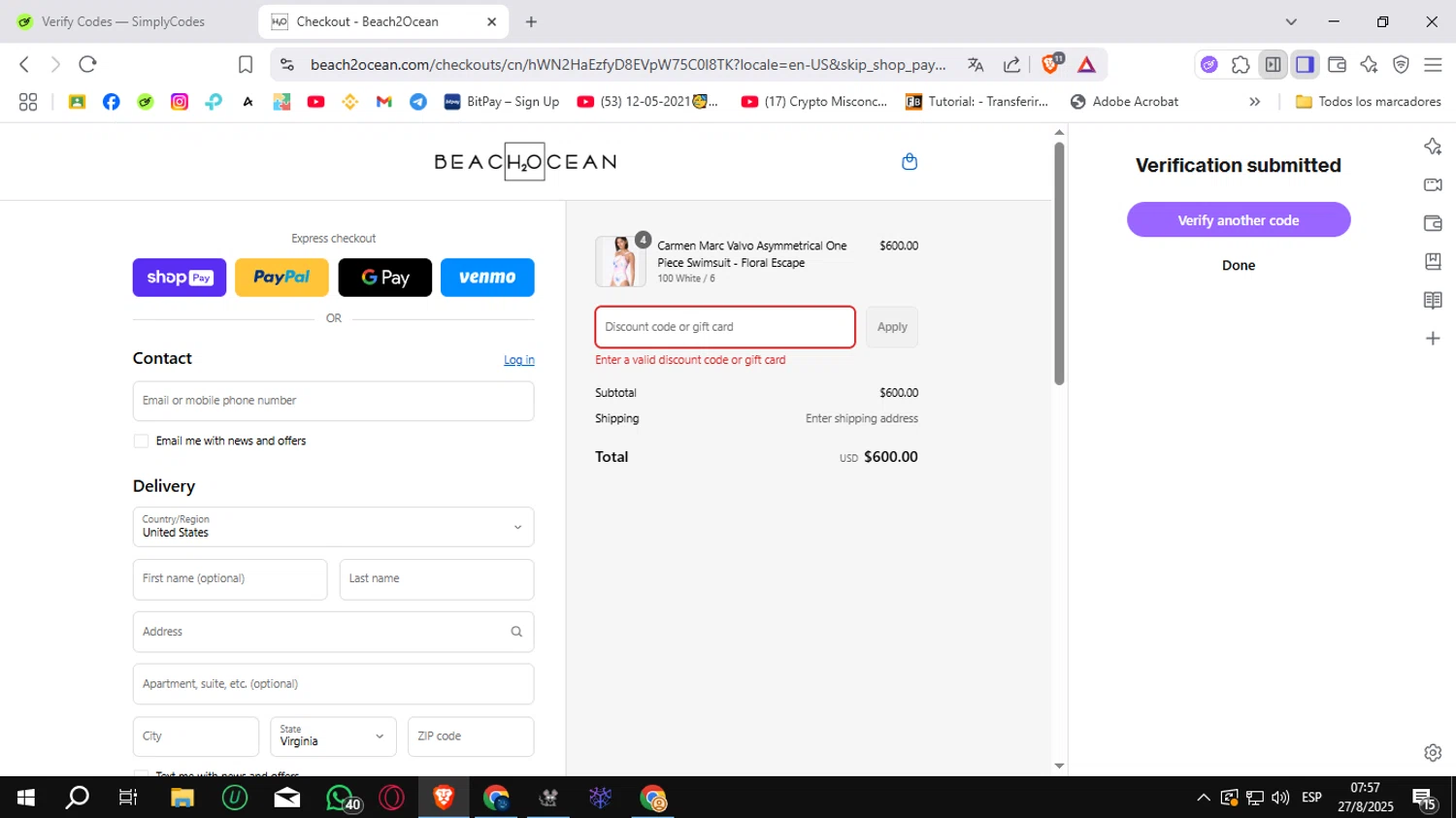Open Todos los marcadores folder
Viewport: 1456px width, 818px height.
click(1369, 101)
